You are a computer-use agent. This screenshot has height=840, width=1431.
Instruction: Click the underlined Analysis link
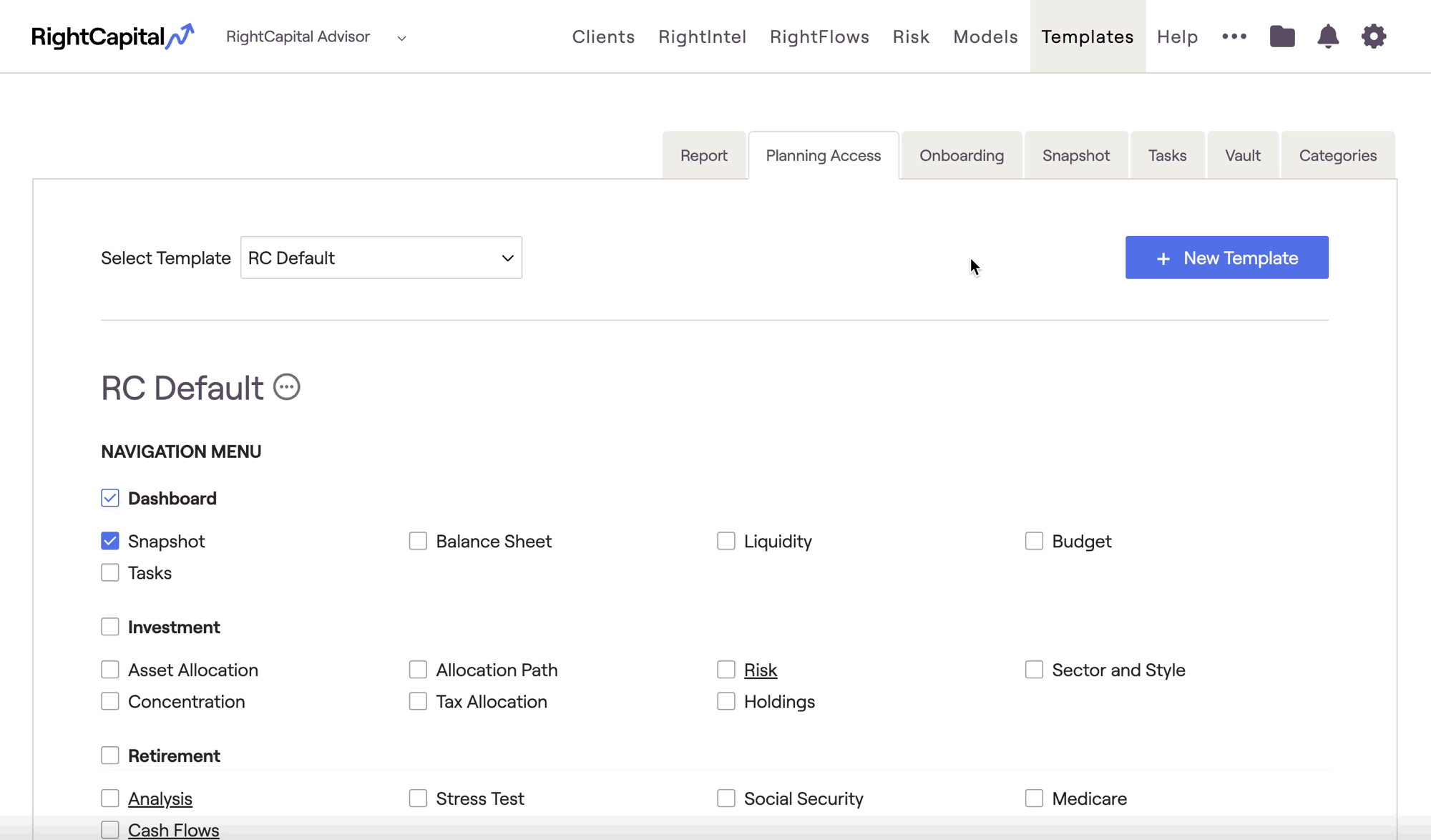[x=160, y=799]
